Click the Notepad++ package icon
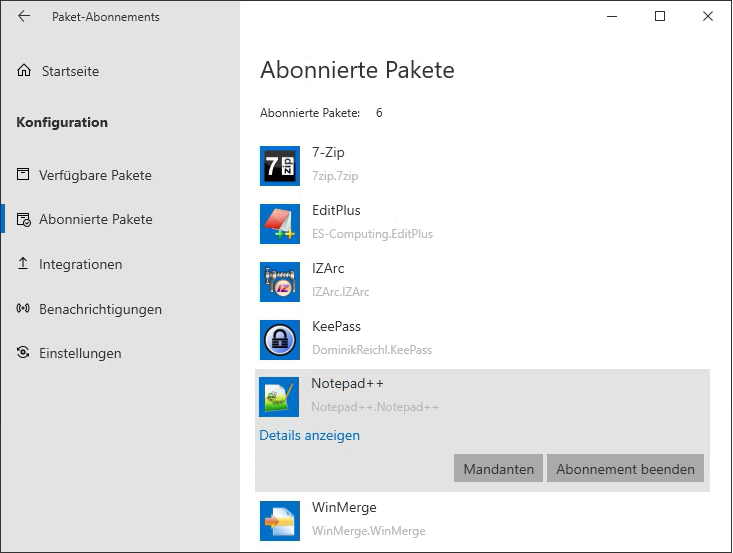This screenshot has height=553, width=733. pyautogui.click(x=279, y=397)
